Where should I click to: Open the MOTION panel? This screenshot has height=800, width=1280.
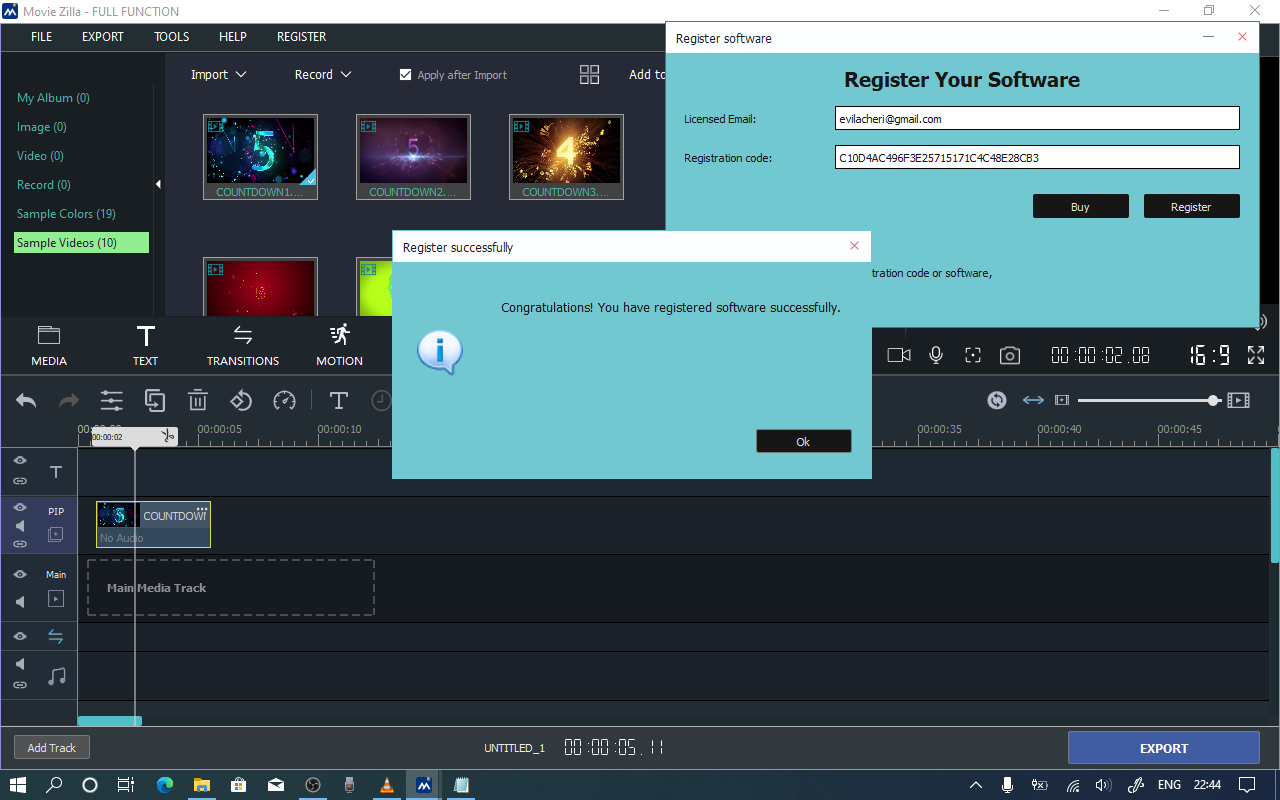pos(340,345)
